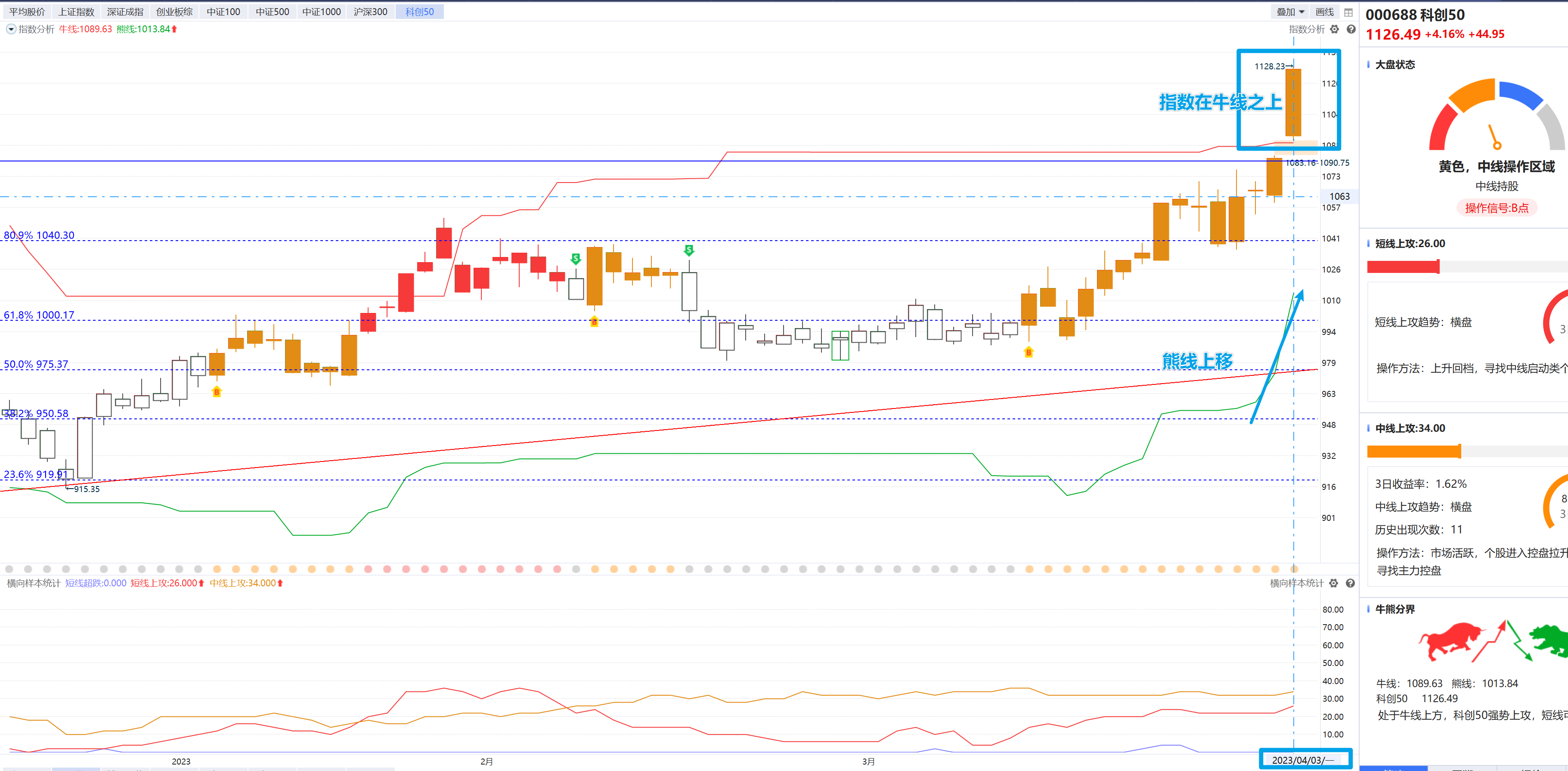Click the 中线持股 status text
This screenshot has width=1568, height=771.
click(x=1496, y=186)
